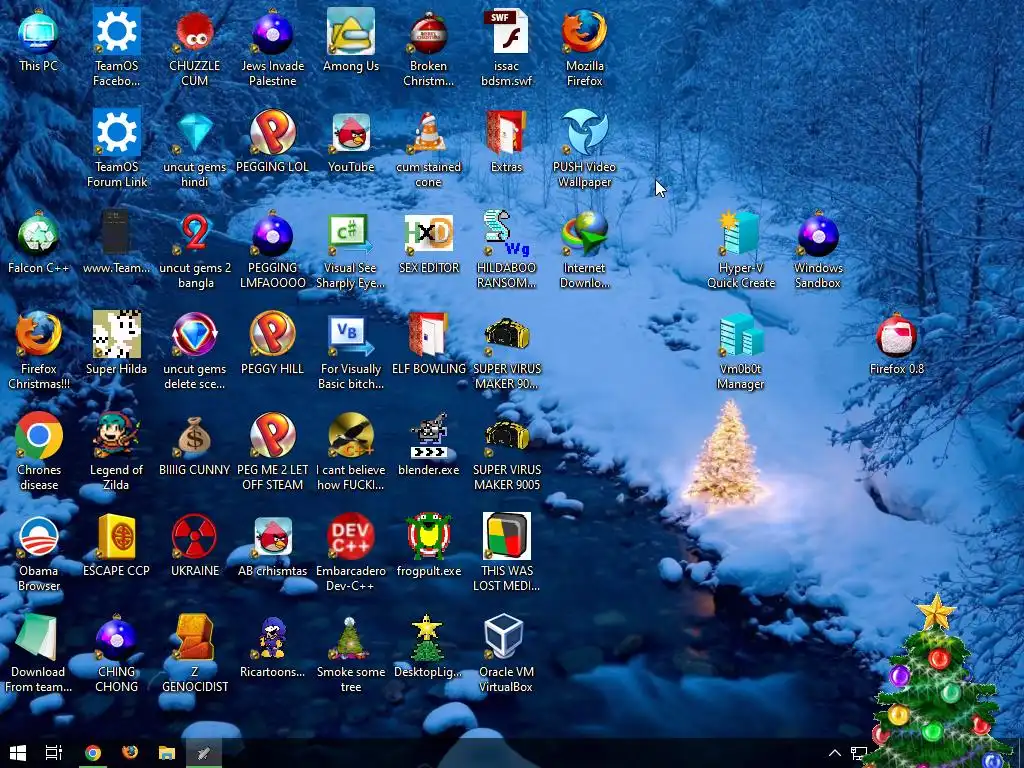Viewport: 1024px width, 768px height.
Task: Open the ESCAPE CCP icon
Action: 116,537
